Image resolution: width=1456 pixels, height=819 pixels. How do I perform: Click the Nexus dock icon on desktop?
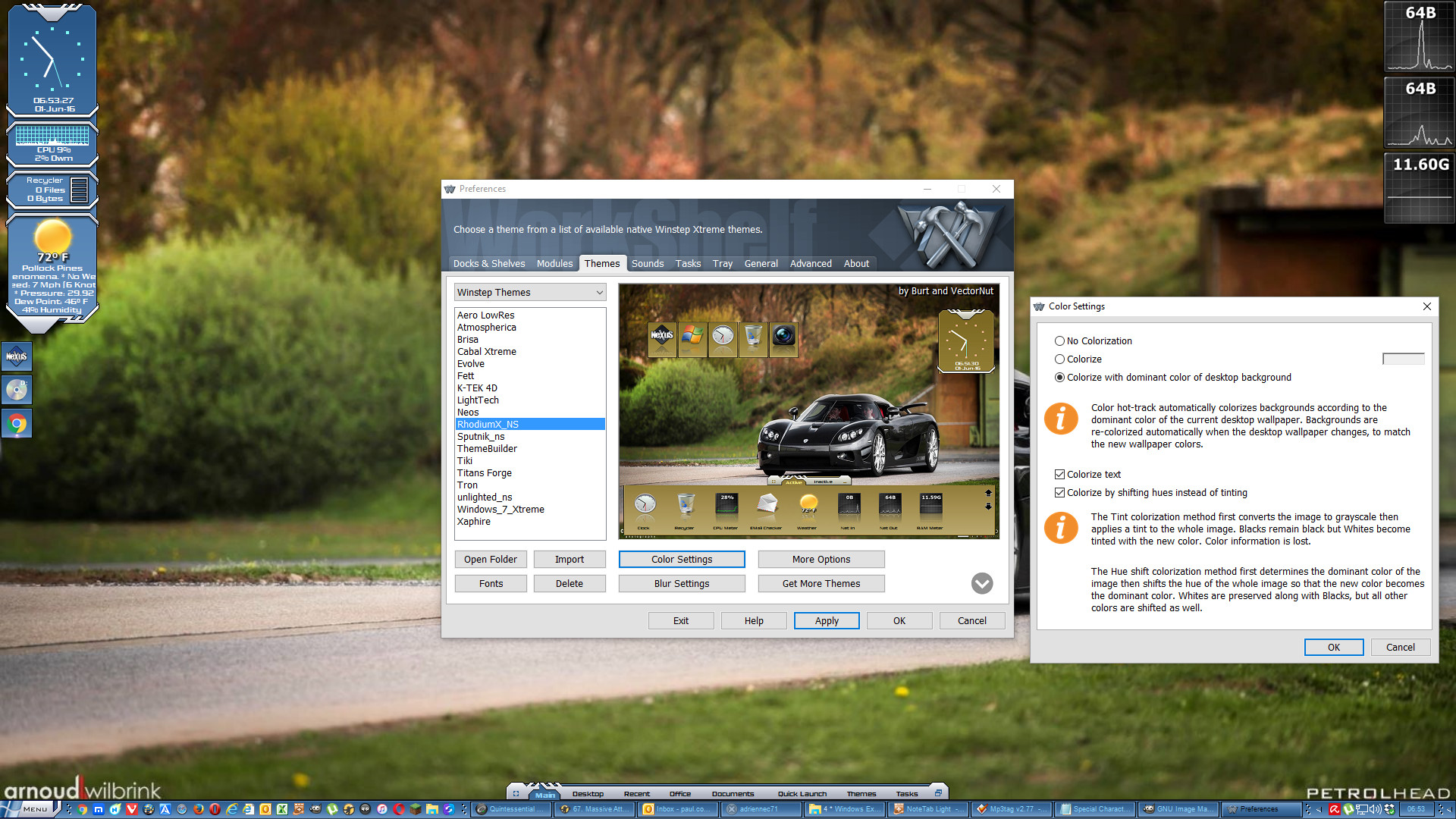(x=17, y=356)
